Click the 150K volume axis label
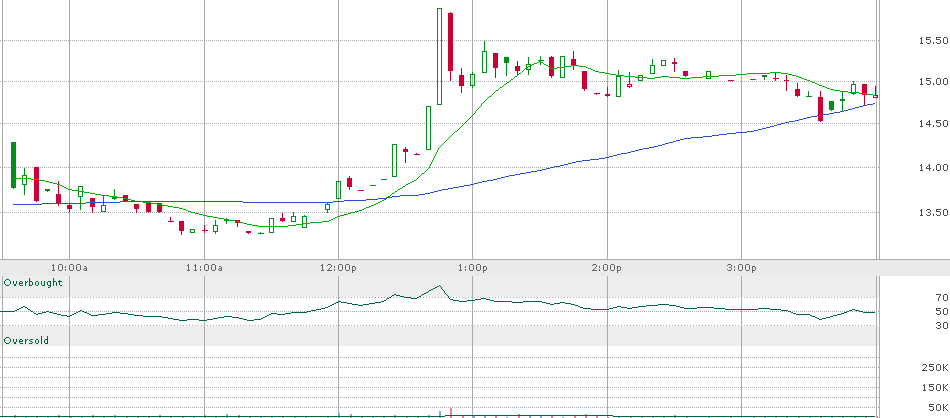 pyautogui.click(x=936, y=388)
